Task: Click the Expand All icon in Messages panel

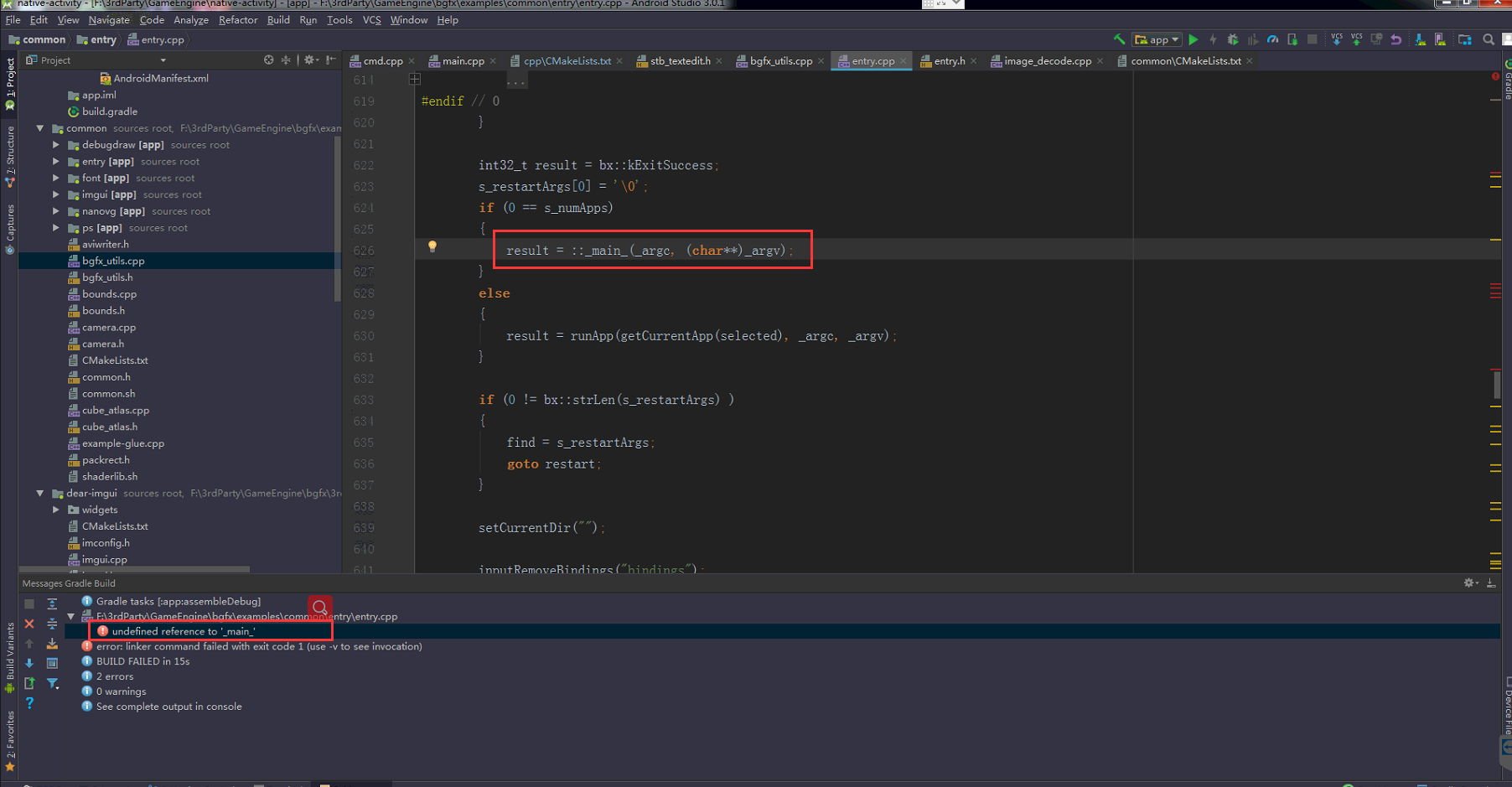Action: 52,603
